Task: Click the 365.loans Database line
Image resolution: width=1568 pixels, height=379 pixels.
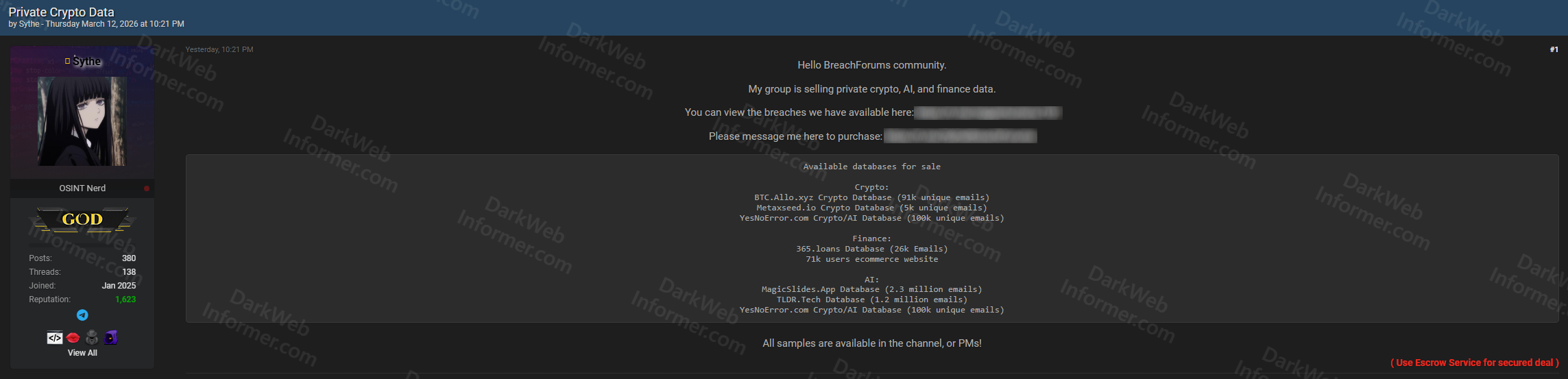Action: tap(872, 249)
